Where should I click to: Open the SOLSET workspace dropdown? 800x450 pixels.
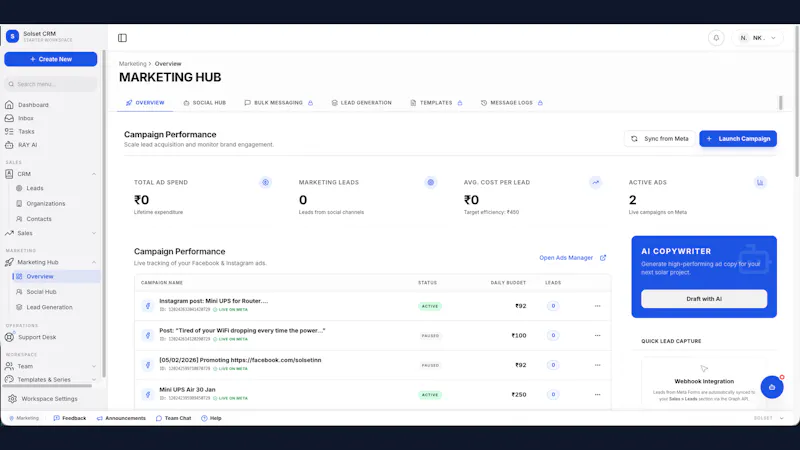(768, 418)
